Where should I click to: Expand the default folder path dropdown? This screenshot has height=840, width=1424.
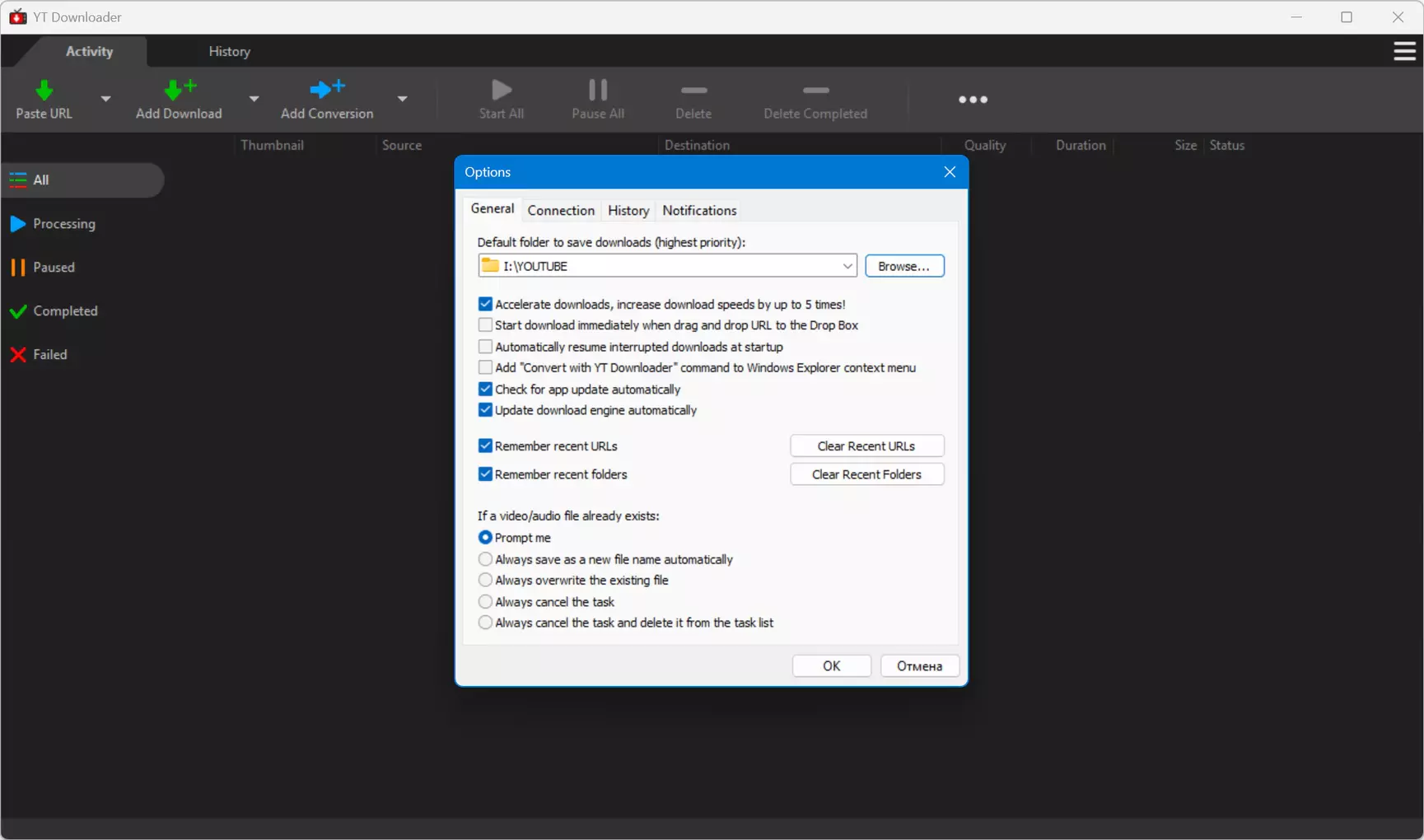pos(847,266)
